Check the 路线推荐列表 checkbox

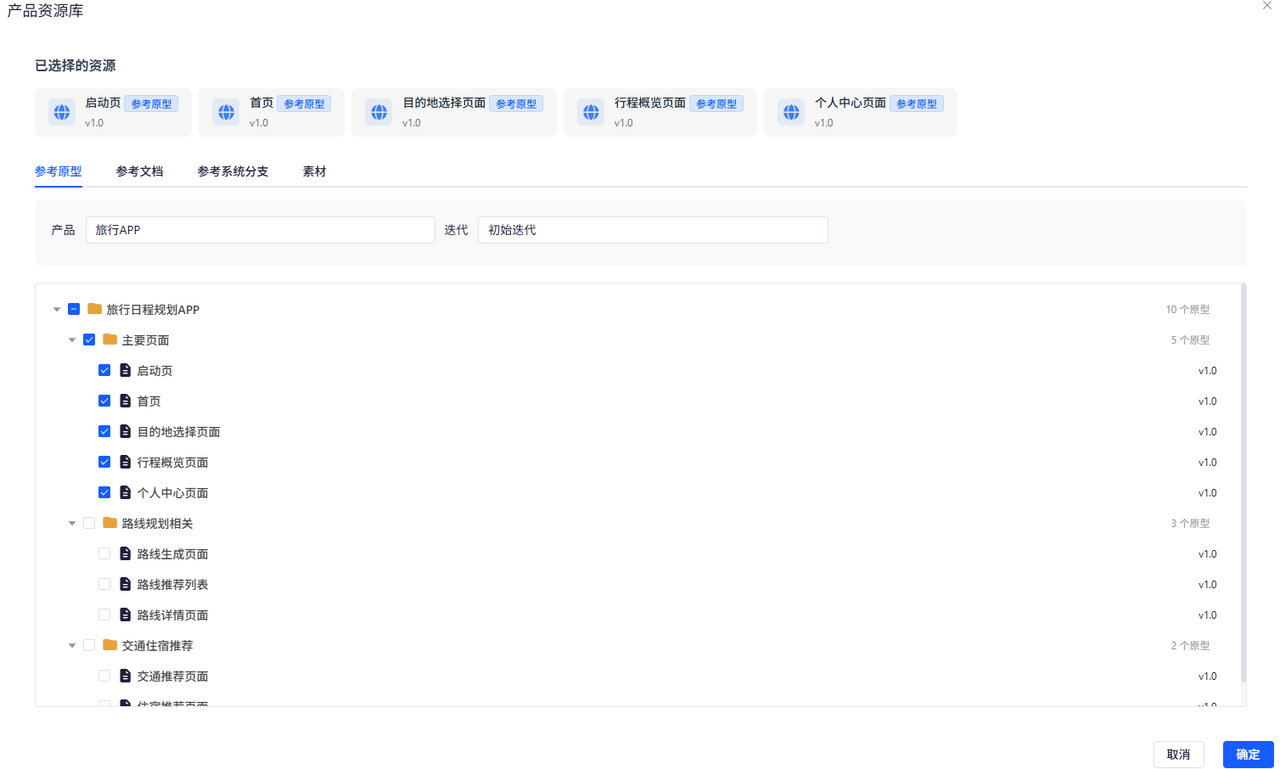[x=104, y=584]
